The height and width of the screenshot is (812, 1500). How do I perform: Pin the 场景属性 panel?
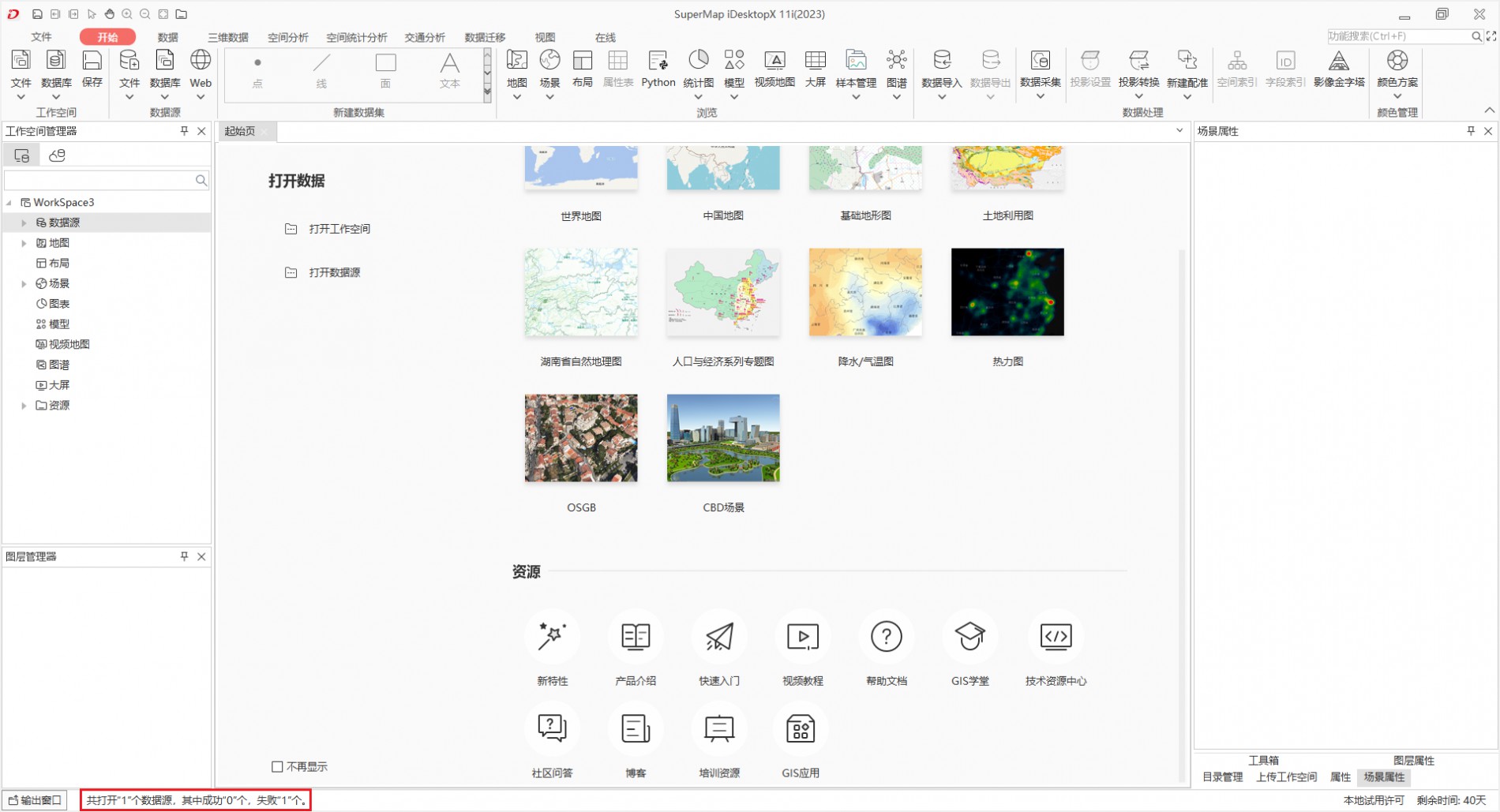(1471, 131)
